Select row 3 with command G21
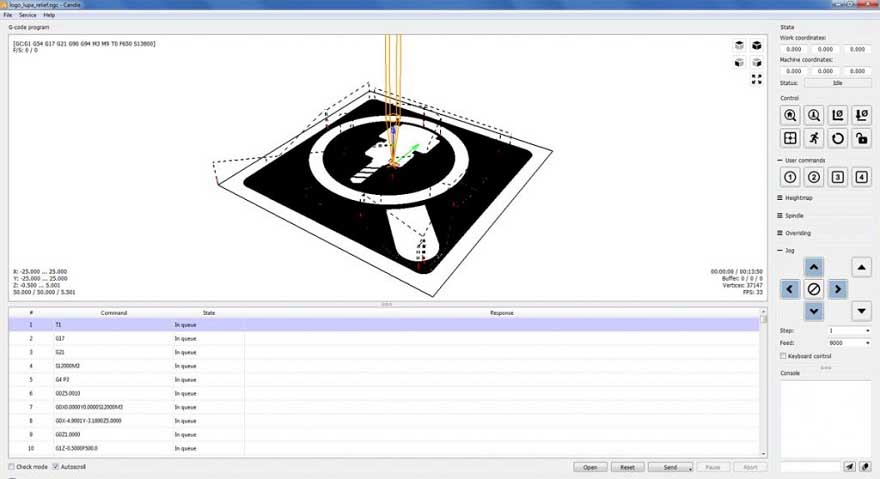This screenshot has height=479, width=880. pos(383,352)
